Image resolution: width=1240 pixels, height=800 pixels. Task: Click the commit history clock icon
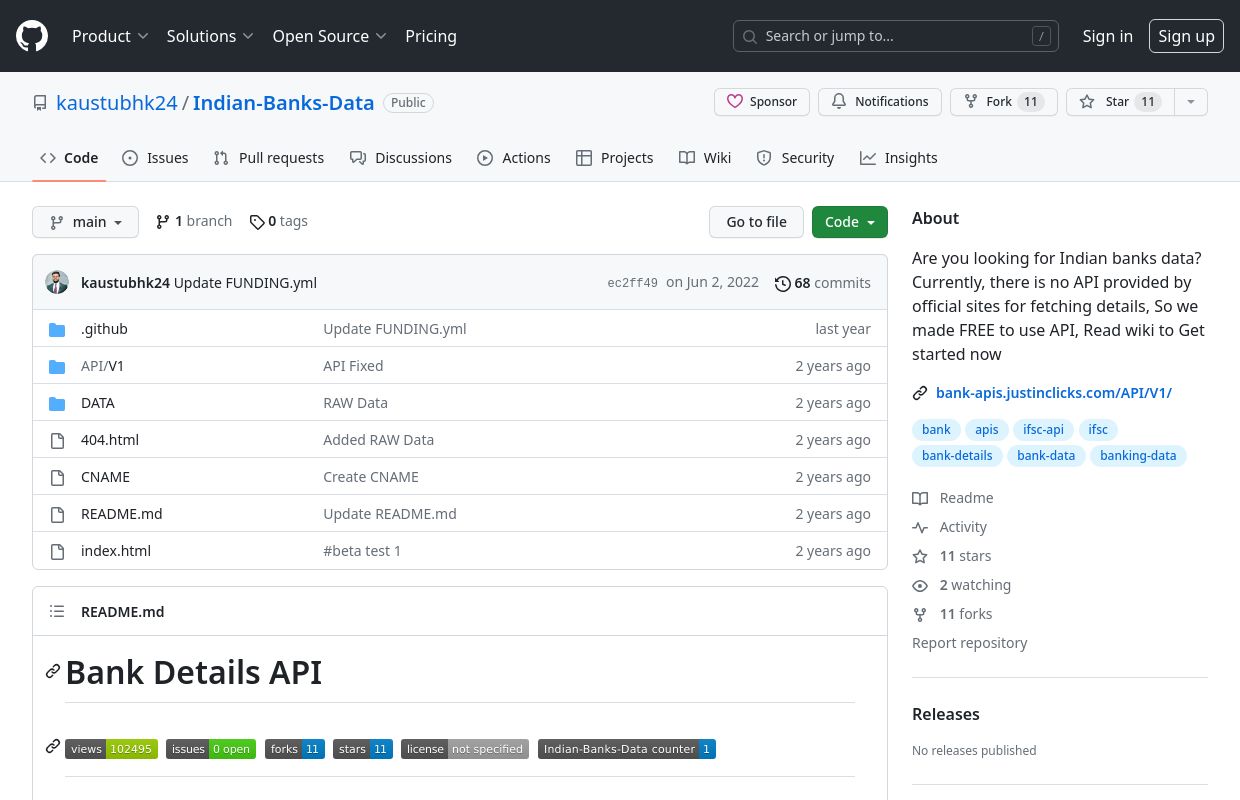[783, 283]
